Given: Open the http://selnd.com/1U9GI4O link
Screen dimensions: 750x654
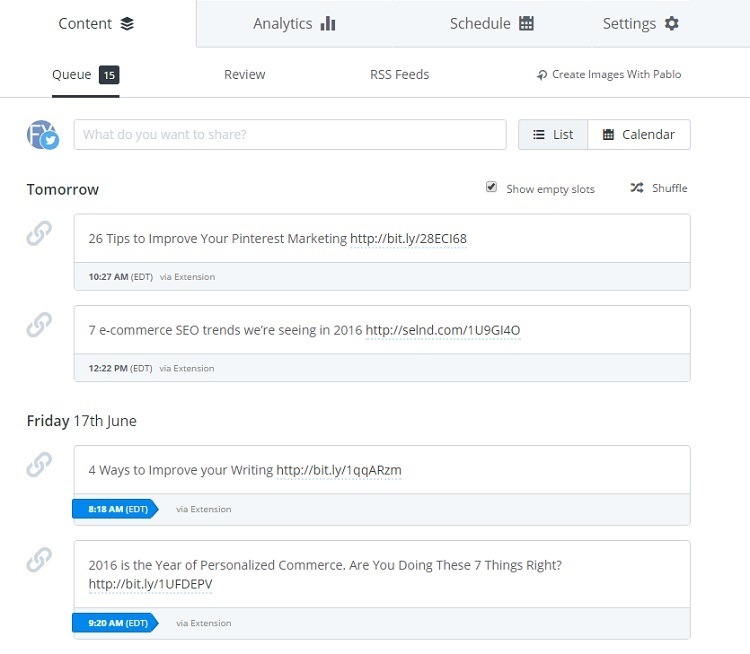Looking at the screenshot, I should pos(443,330).
